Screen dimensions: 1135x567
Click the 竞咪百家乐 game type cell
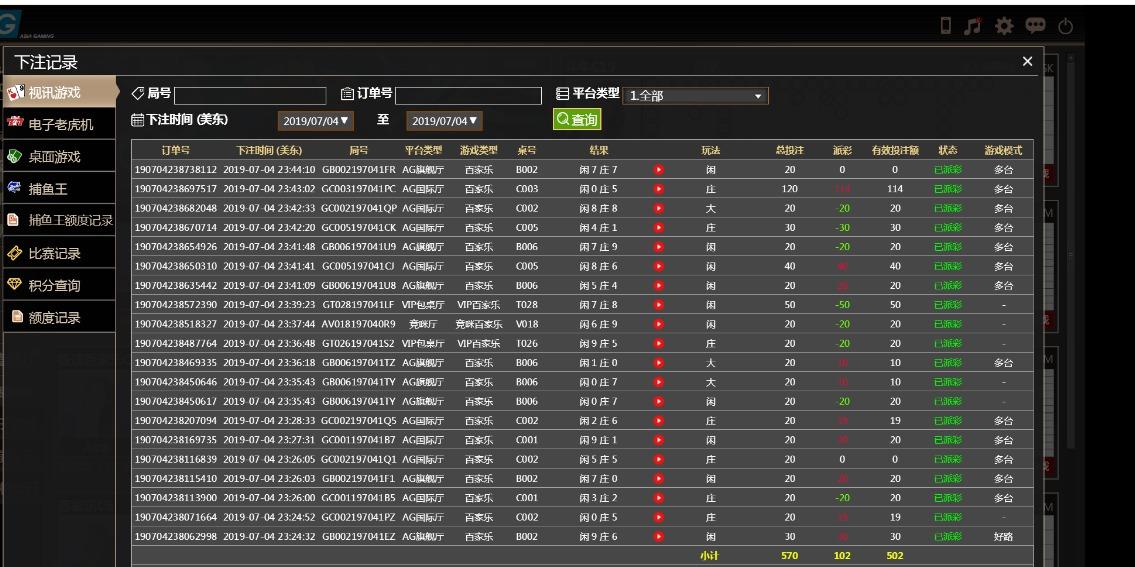pos(479,324)
